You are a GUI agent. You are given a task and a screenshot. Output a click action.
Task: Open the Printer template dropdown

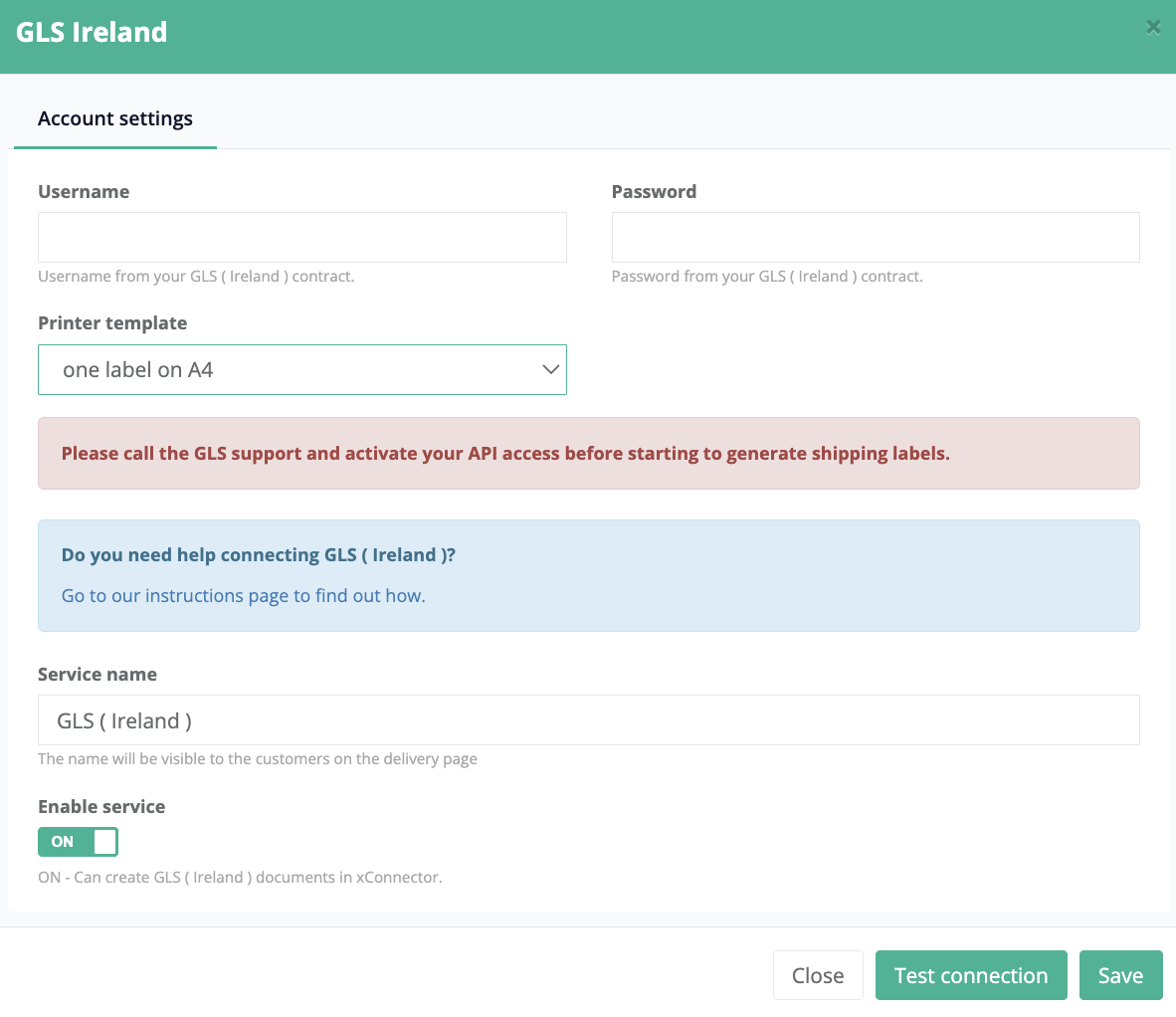tap(302, 370)
